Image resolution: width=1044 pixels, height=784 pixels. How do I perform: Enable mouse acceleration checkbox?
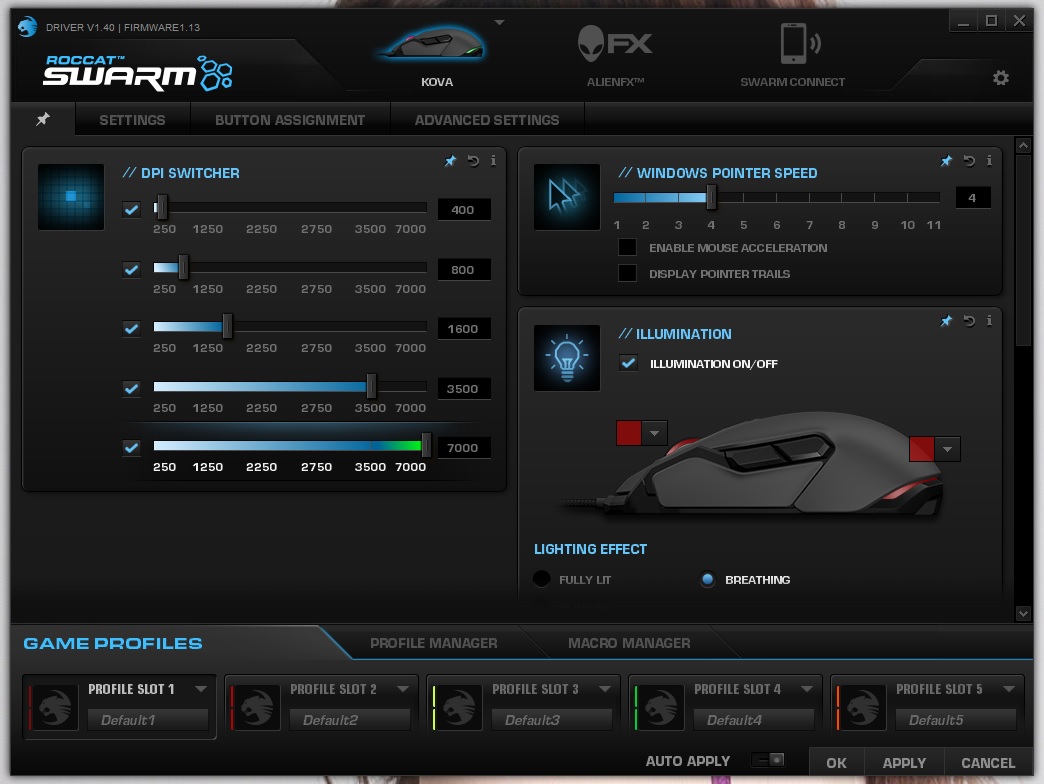click(x=627, y=248)
